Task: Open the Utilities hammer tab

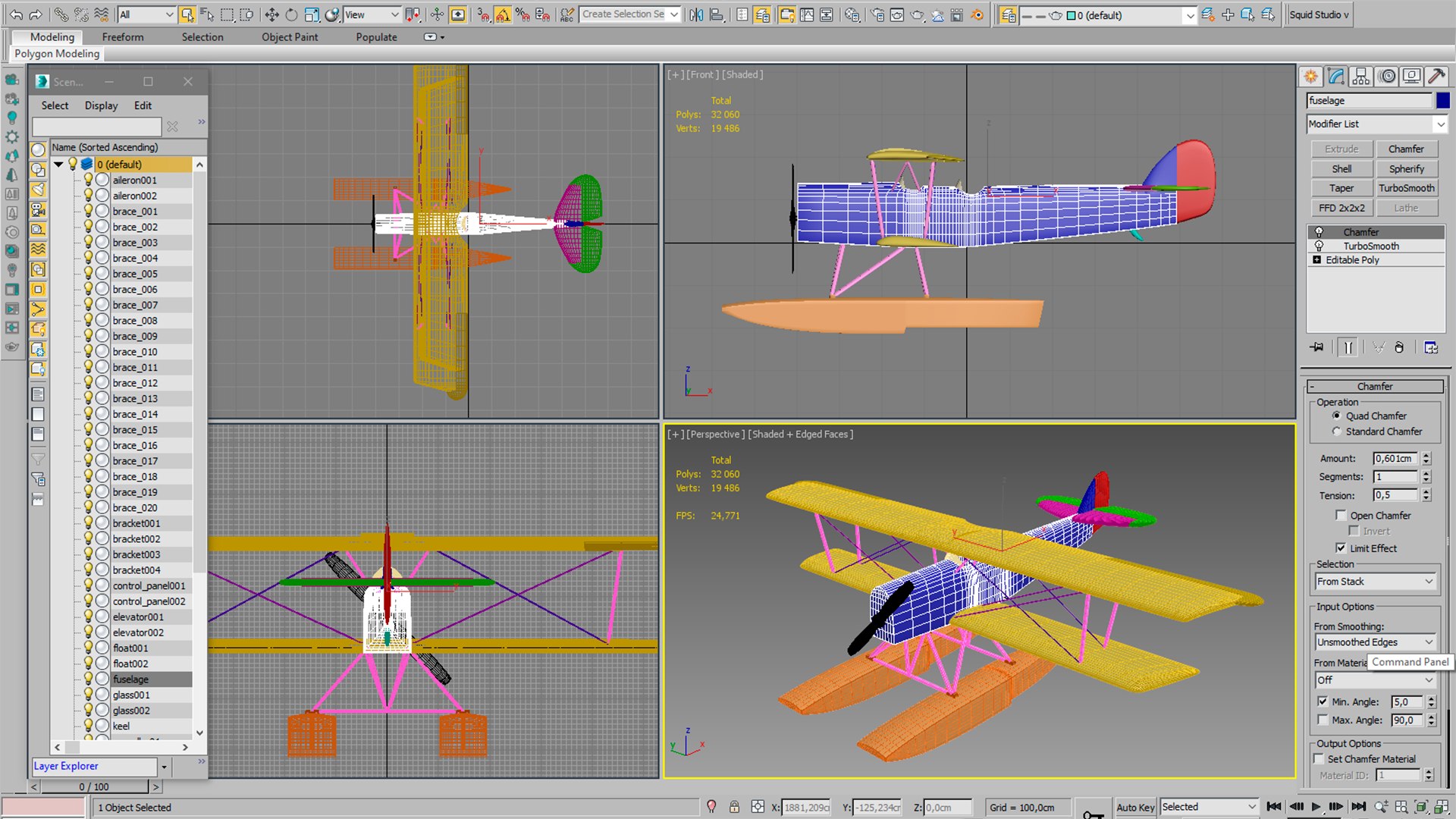Action: click(1436, 76)
